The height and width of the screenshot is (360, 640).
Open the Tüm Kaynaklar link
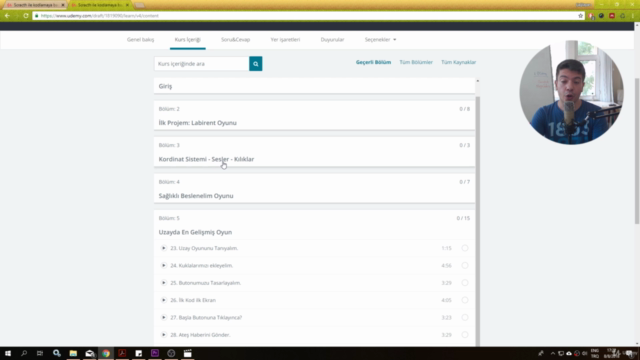click(458, 62)
